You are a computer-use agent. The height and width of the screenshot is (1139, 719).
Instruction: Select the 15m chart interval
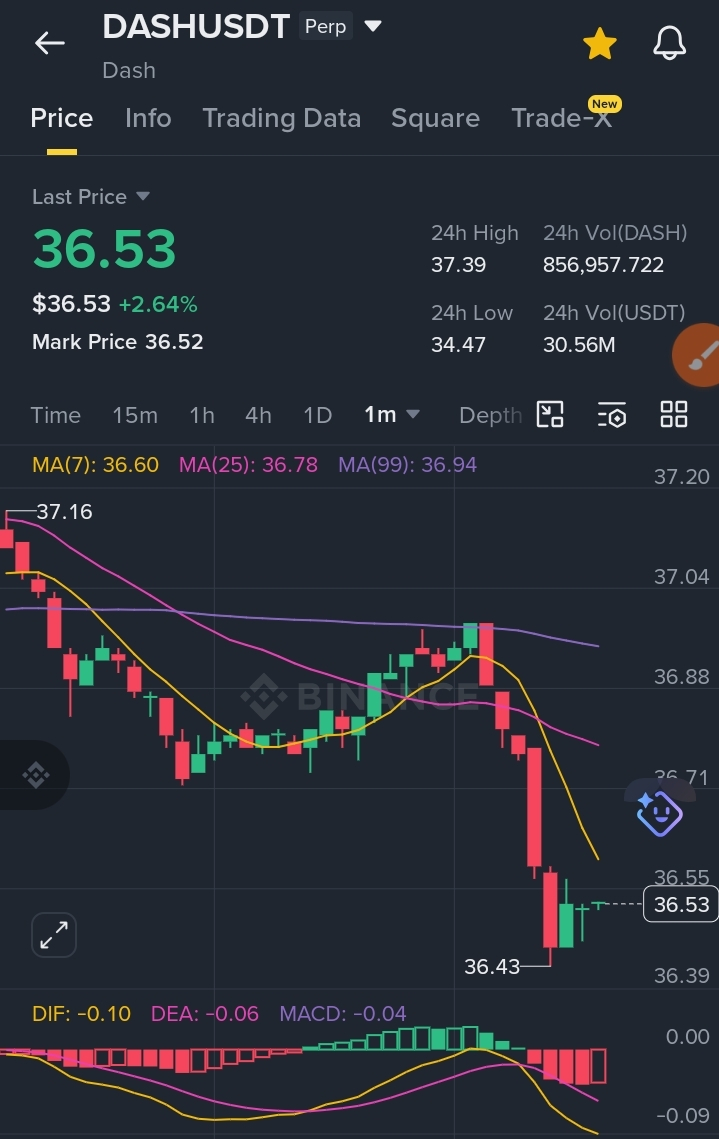click(x=135, y=415)
